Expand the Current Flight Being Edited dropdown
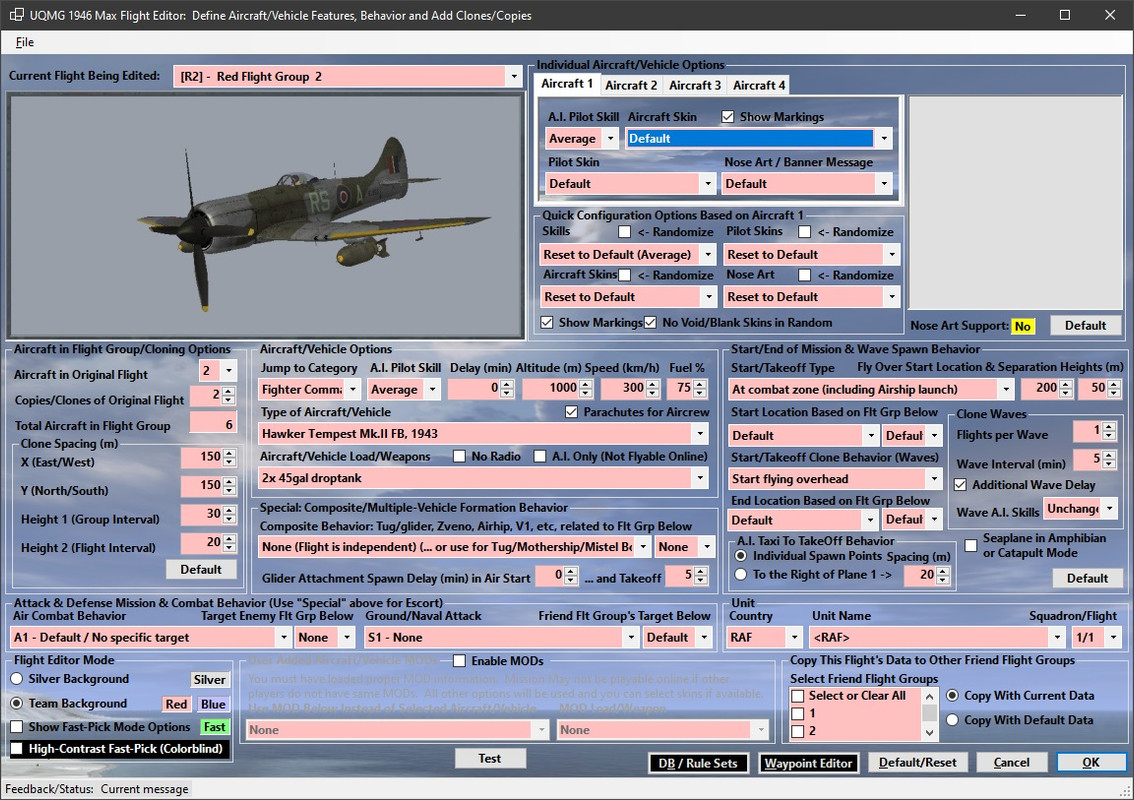 tap(514, 77)
